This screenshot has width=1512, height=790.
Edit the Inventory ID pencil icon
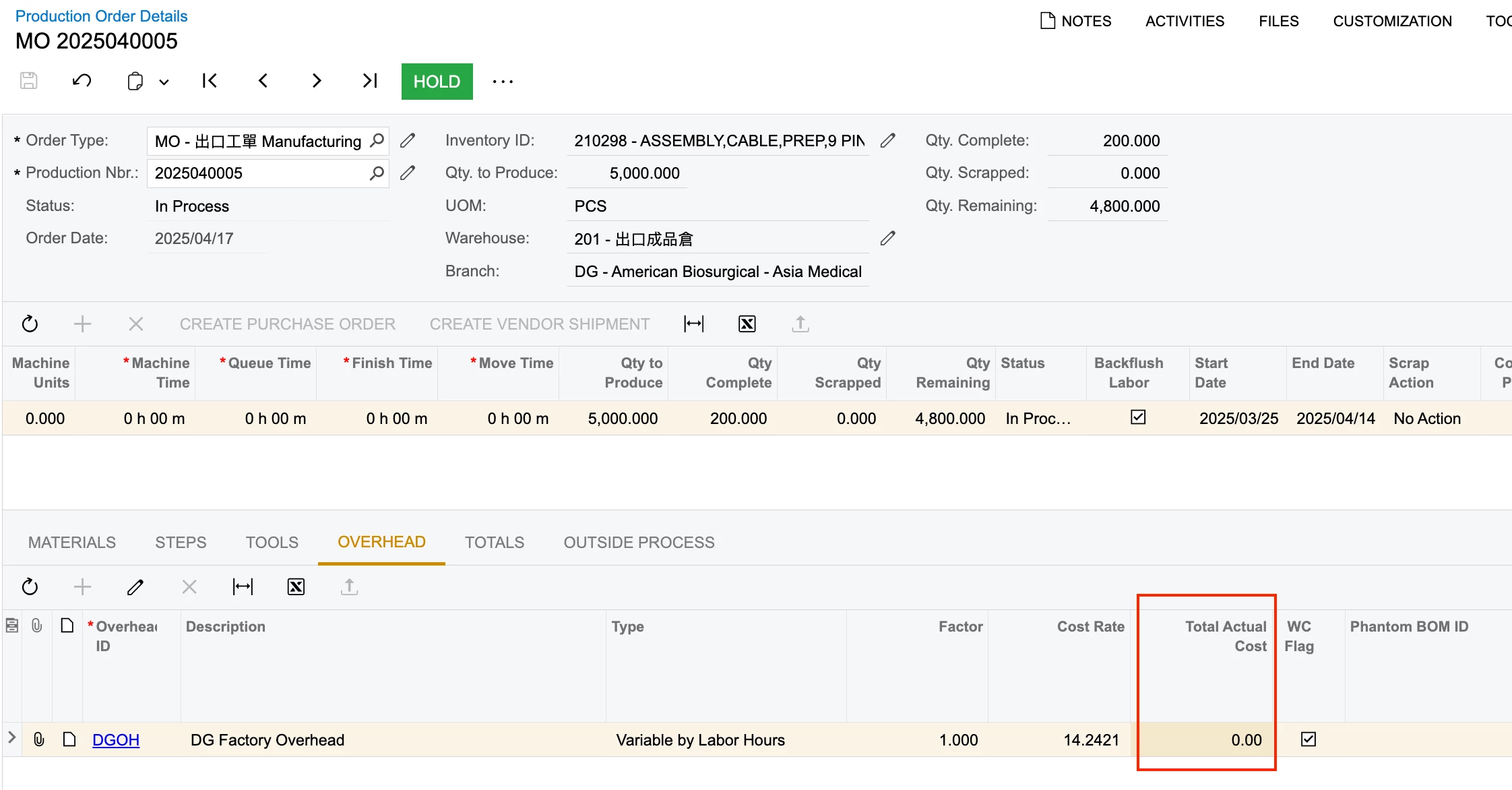click(888, 140)
